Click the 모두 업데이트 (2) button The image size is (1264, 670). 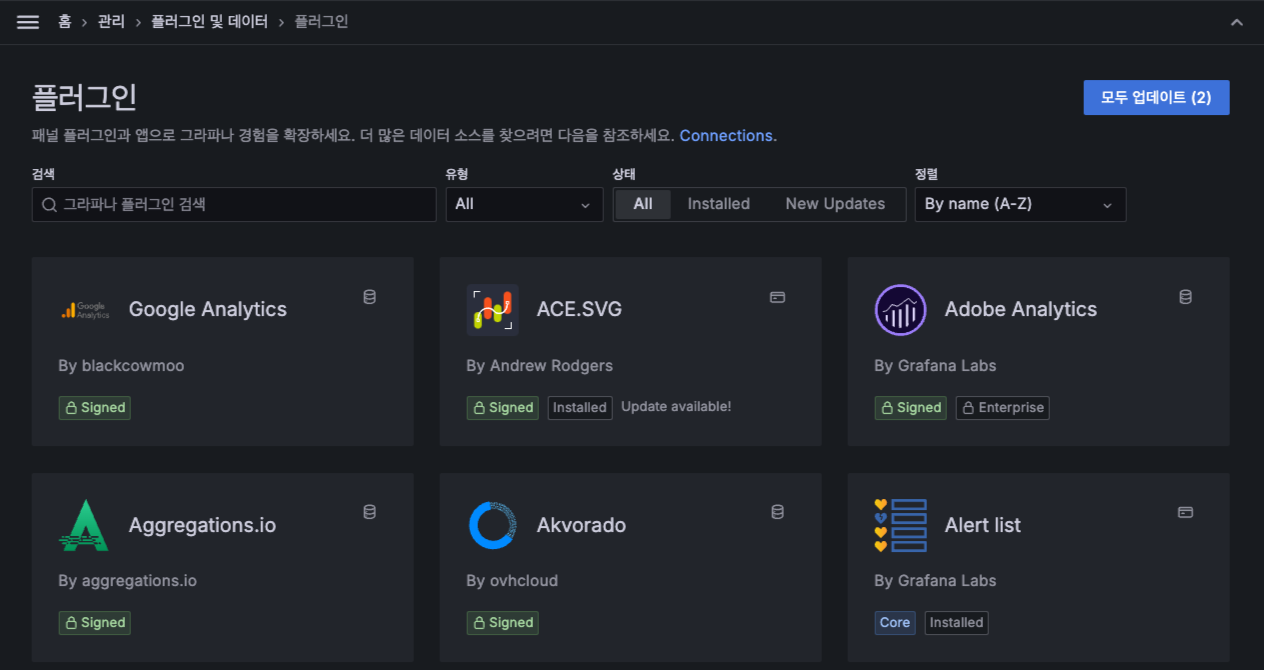coord(1156,97)
